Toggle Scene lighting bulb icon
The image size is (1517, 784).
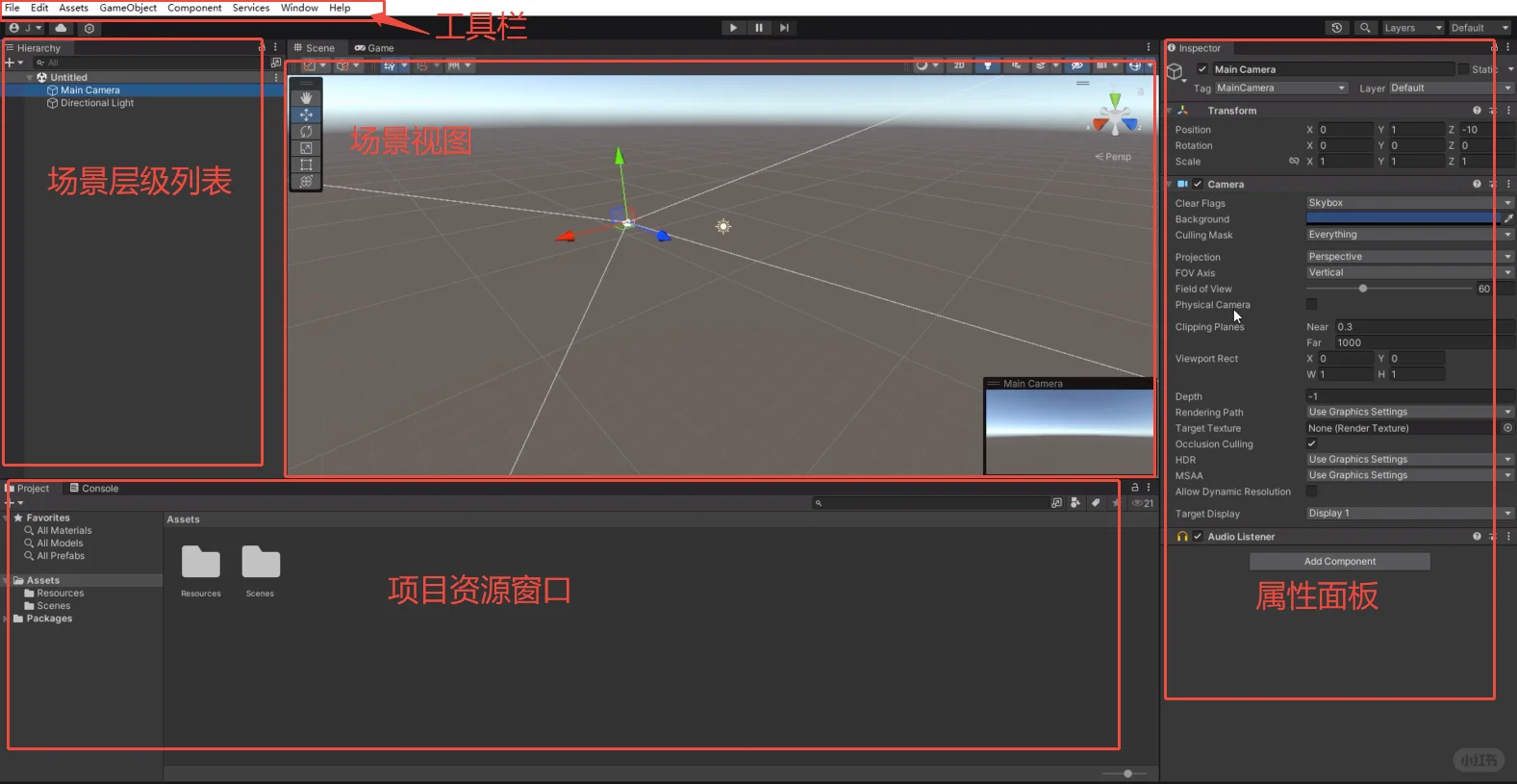click(x=987, y=65)
